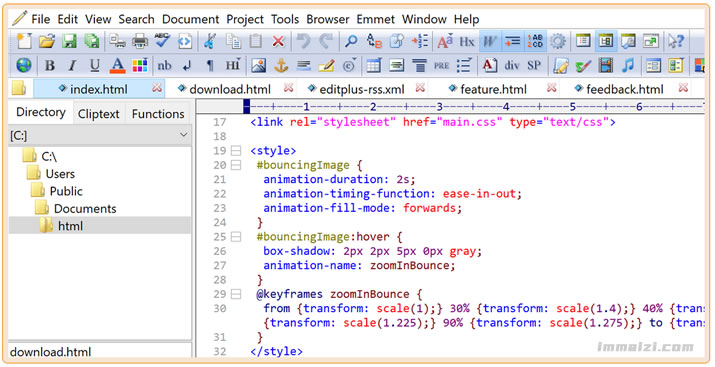Click the Save file toolbar icon
Image resolution: width=715 pixels, height=367 pixels.
click(x=69, y=41)
